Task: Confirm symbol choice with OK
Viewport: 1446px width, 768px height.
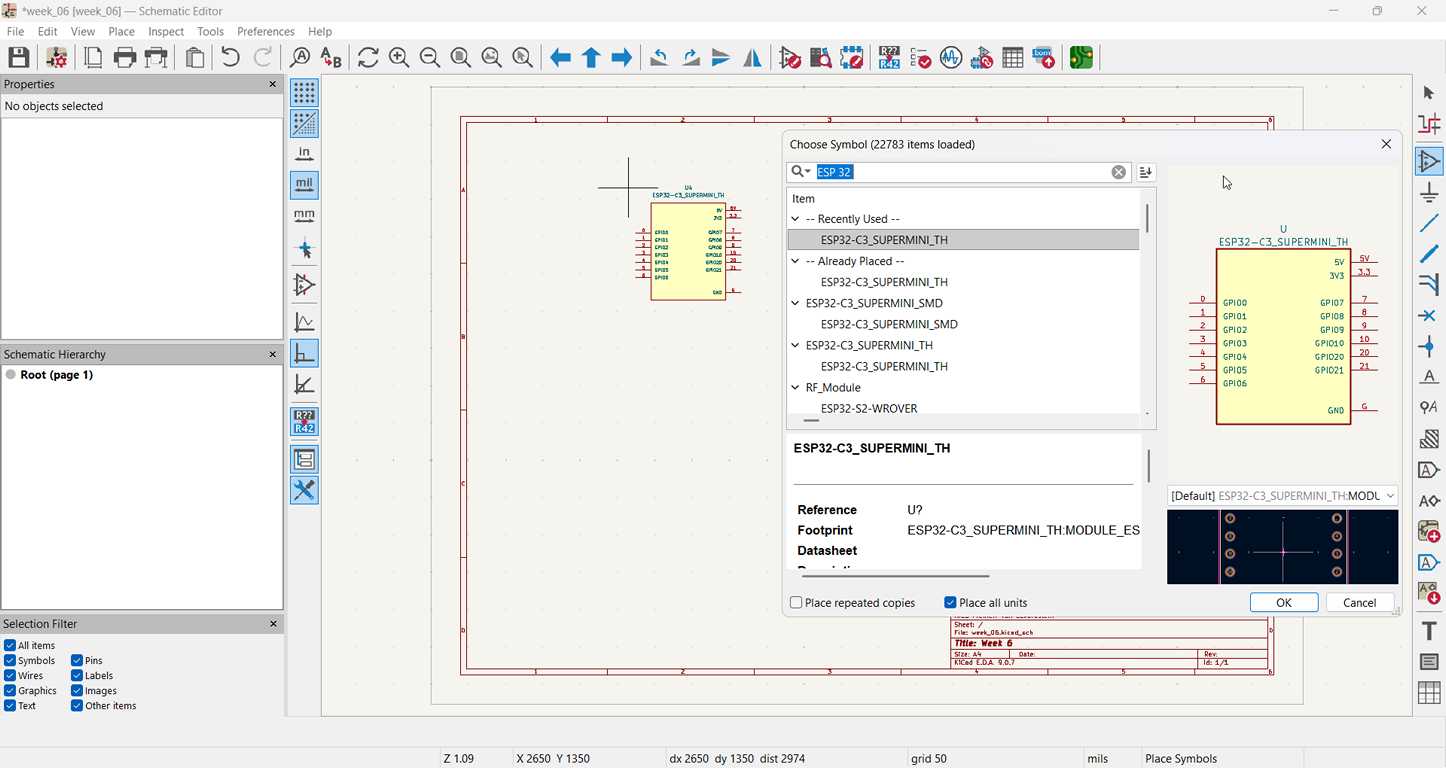Action: coord(1284,602)
